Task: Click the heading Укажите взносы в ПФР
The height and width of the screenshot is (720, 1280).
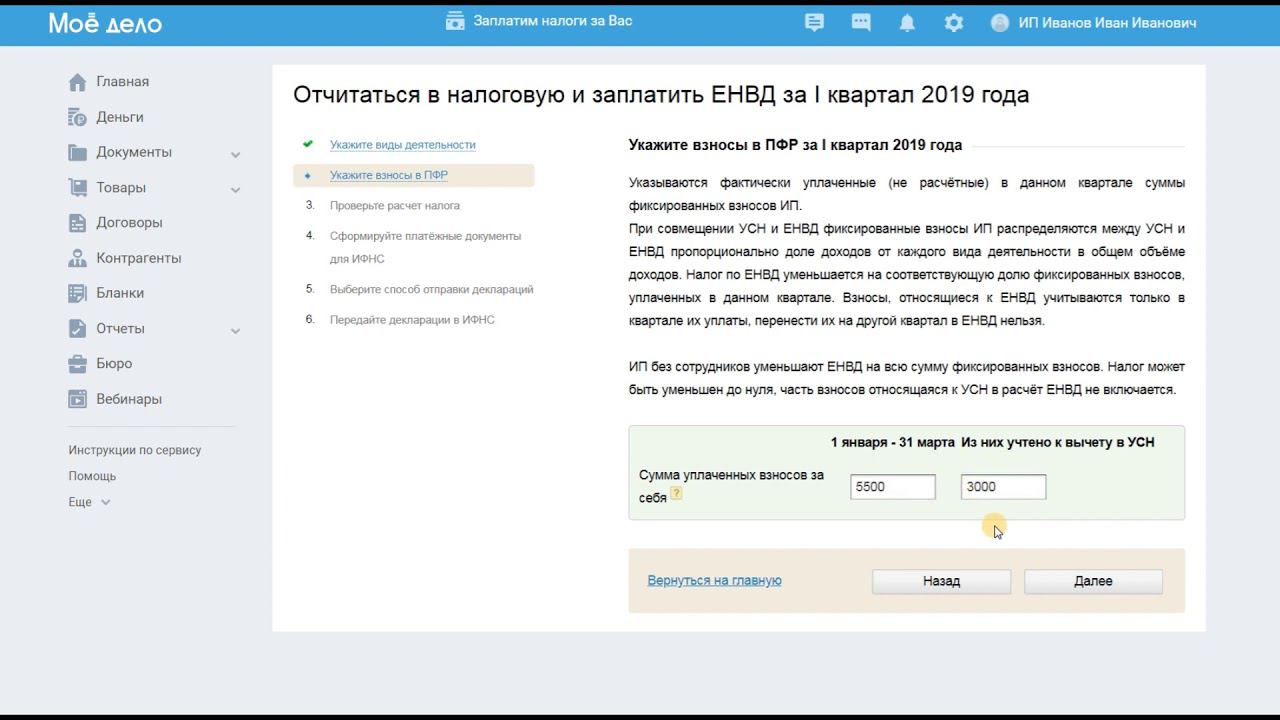Action: click(x=795, y=145)
